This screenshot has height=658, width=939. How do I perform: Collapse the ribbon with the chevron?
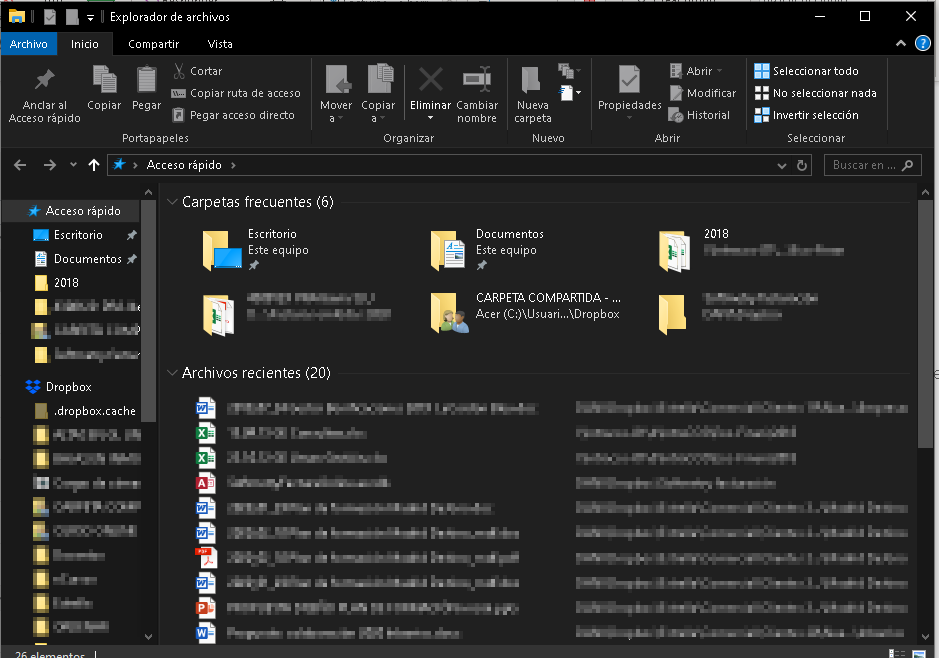pos(901,44)
